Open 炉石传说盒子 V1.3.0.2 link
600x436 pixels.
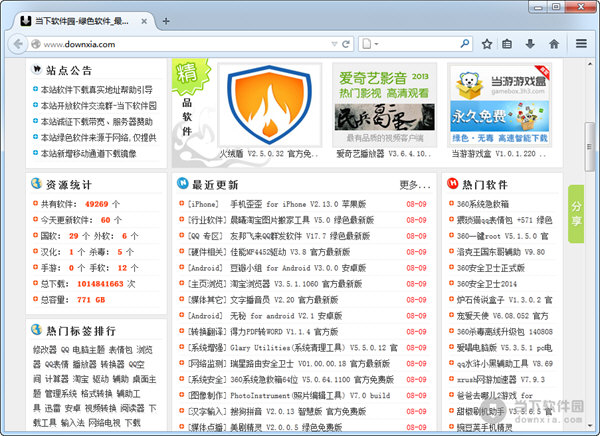pyautogui.click(x=505, y=300)
